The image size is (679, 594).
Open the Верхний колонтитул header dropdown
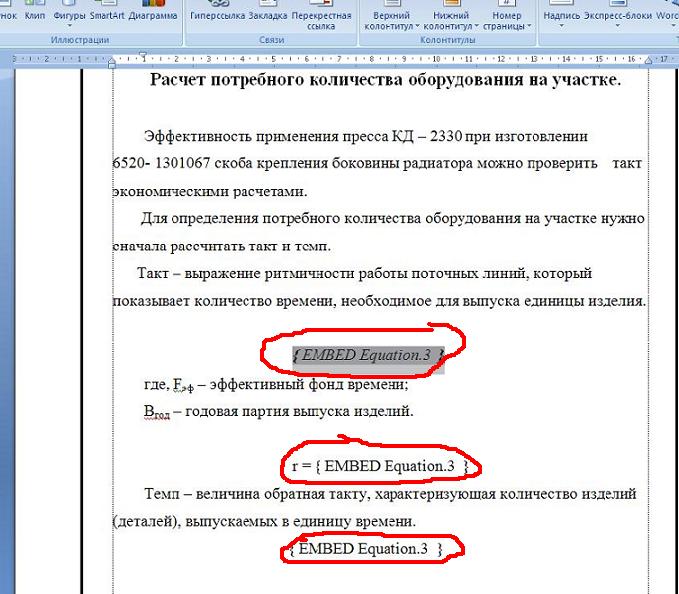[391, 16]
